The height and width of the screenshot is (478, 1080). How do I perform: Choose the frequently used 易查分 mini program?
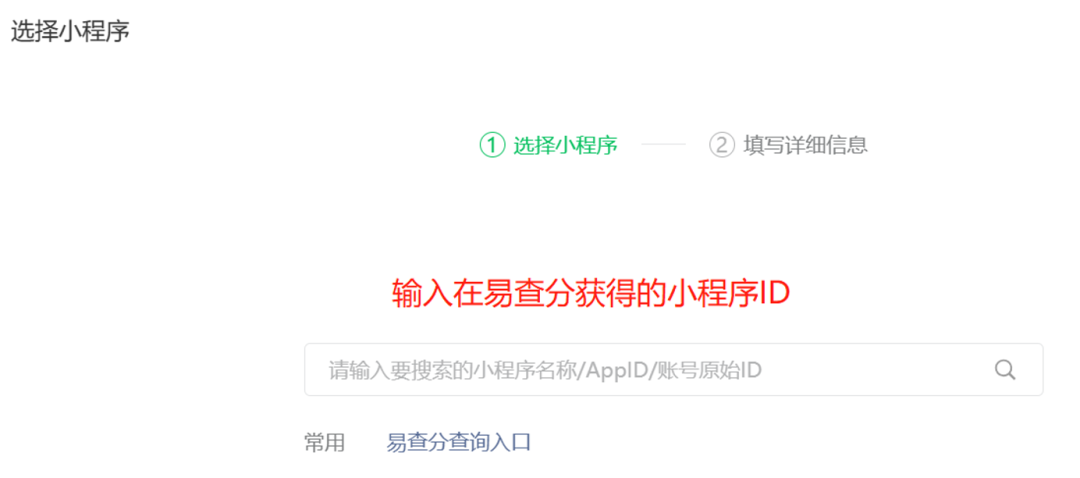(x=459, y=442)
